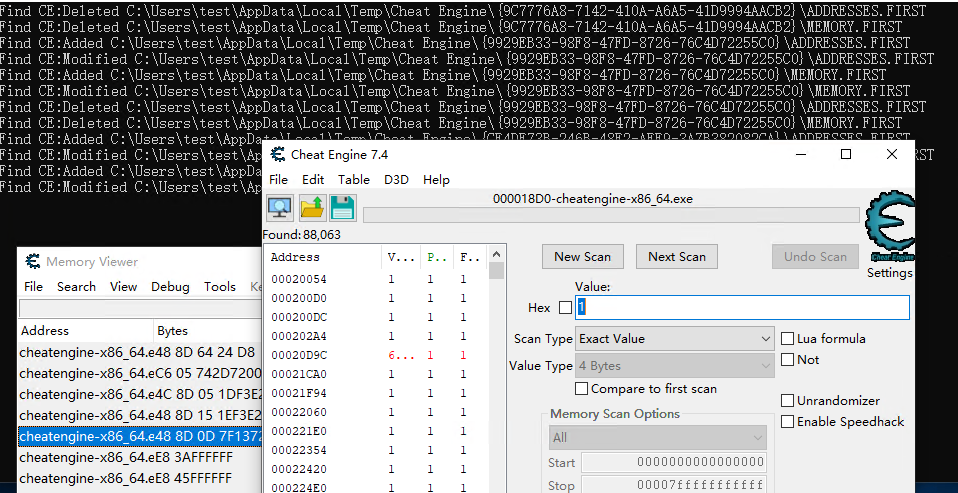Select the E8 3AFFFFFF row
This screenshot has height=493, width=958.
(140, 457)
